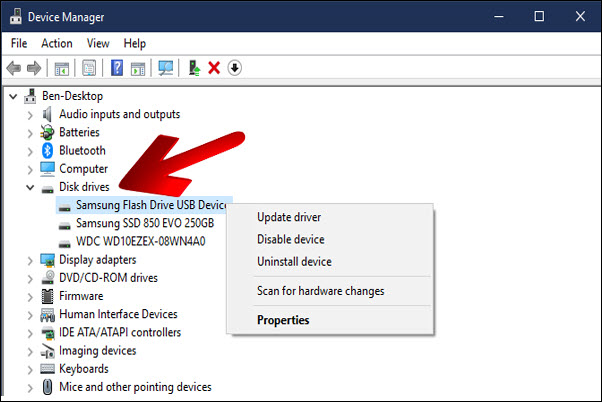This screenshot has width=602, height=402.
Task: Open the Action menu
Action: click(57, 43)
